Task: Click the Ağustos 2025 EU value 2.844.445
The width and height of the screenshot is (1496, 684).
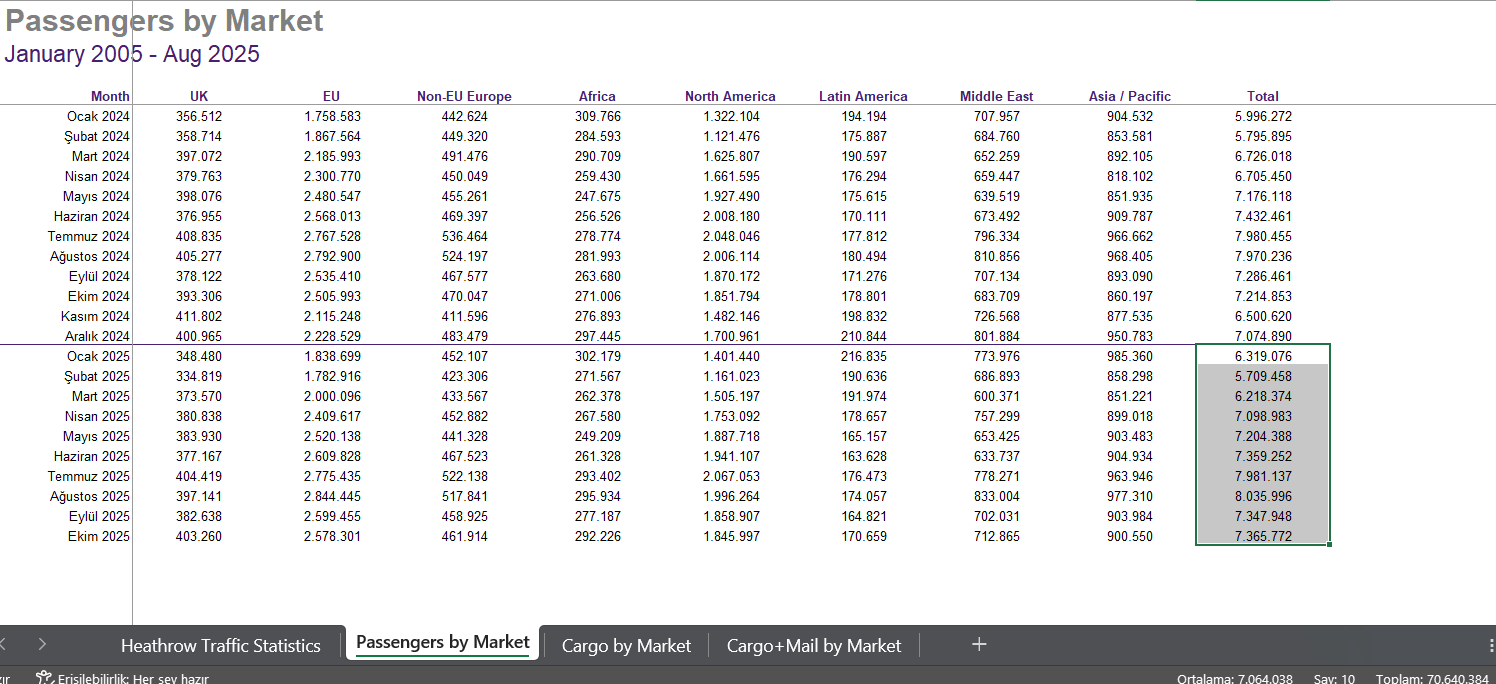Action: click(332, 497)
